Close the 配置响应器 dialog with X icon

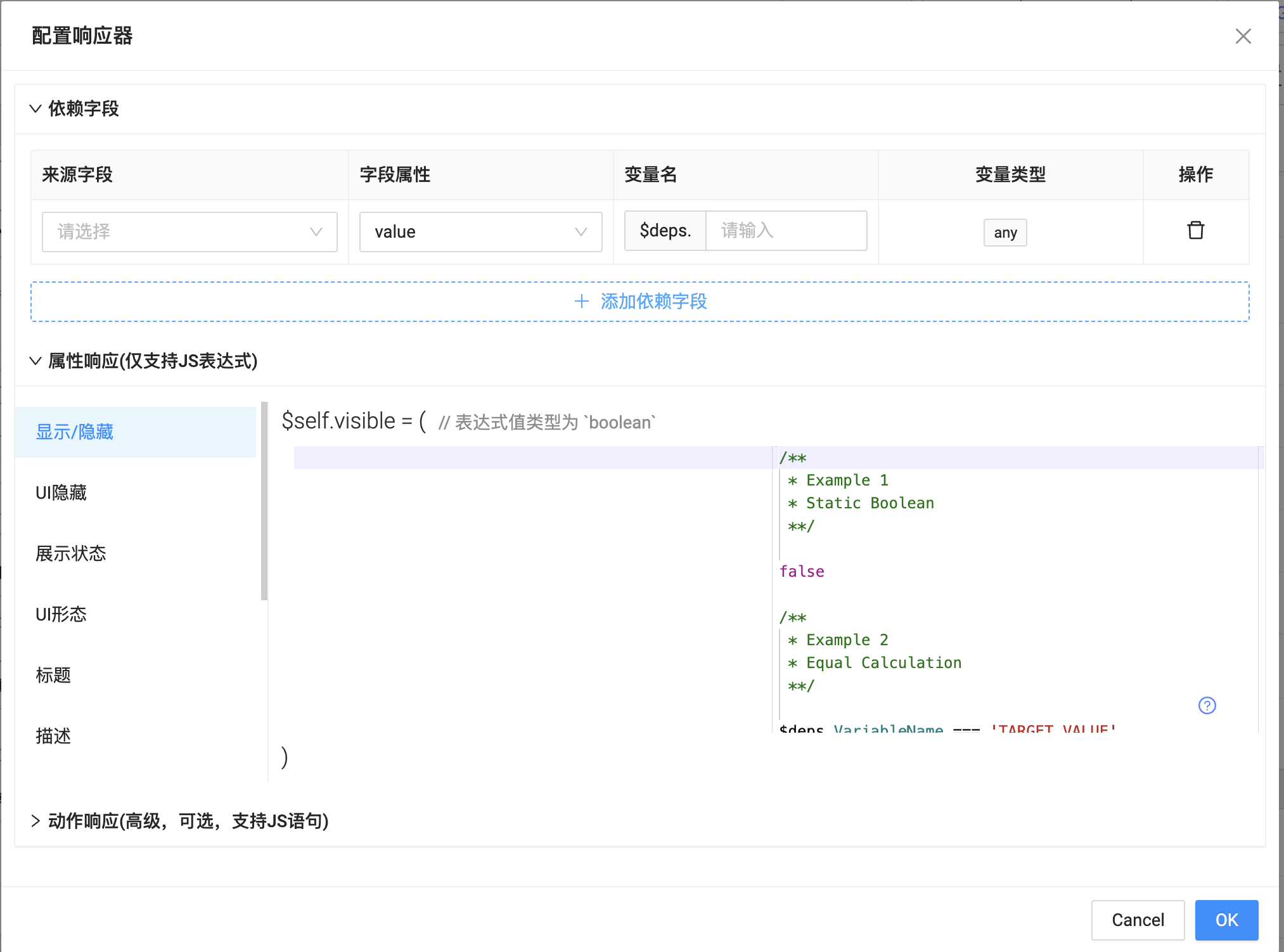point(1243,36)
